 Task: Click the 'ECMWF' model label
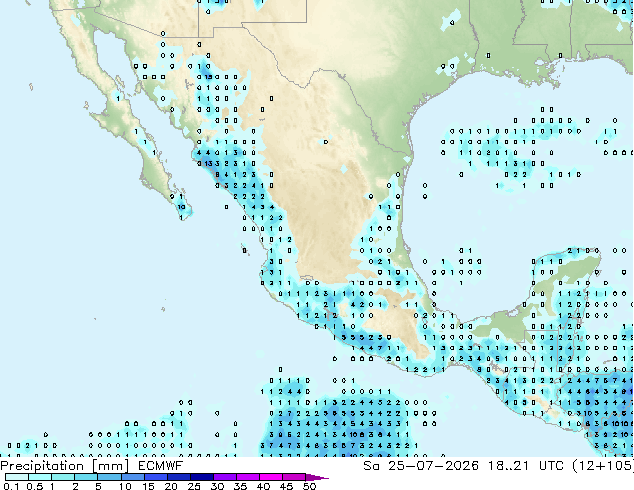click(161, 466)
